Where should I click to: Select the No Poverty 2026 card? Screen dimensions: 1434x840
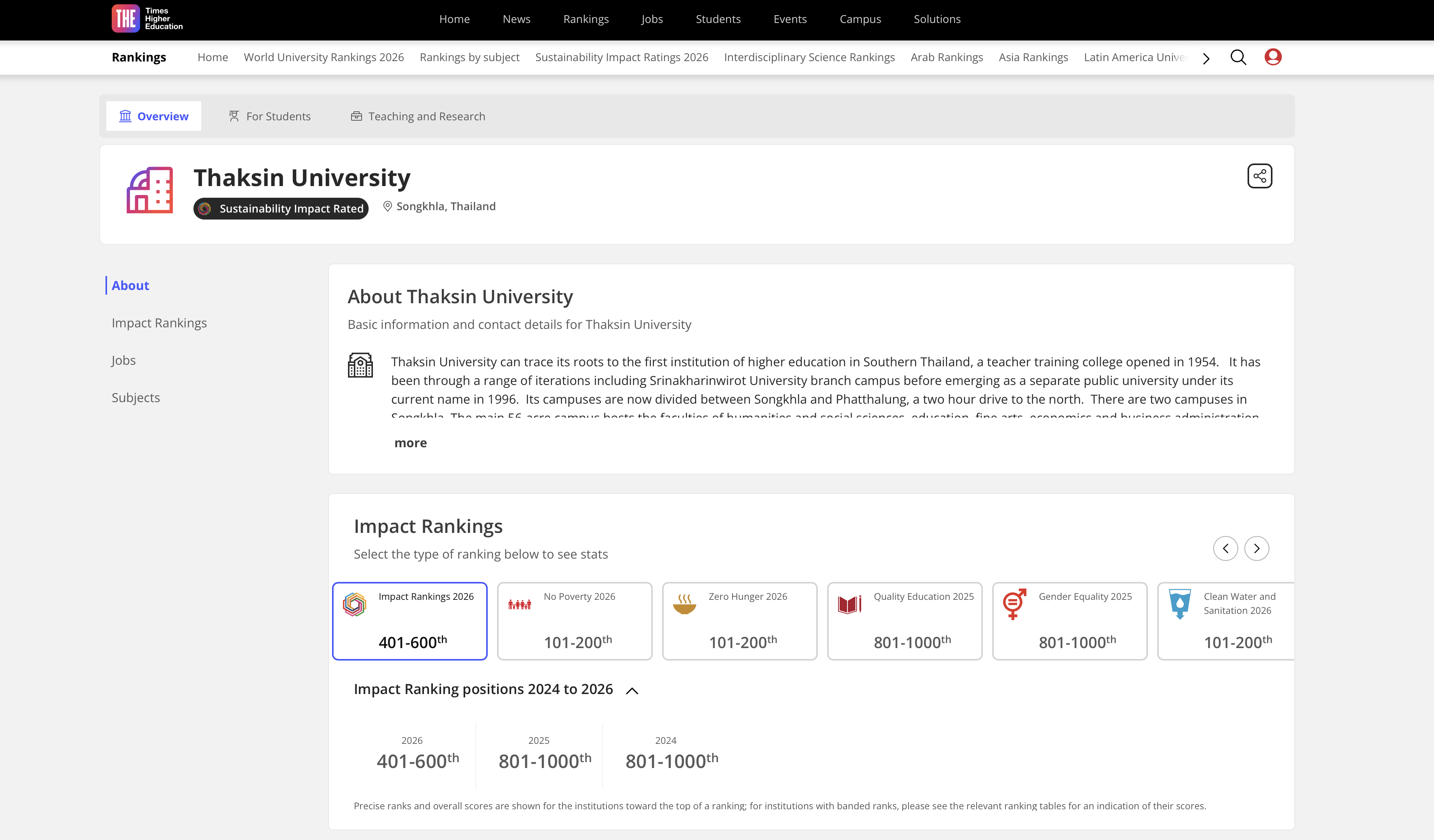click(x=575, y=621)
